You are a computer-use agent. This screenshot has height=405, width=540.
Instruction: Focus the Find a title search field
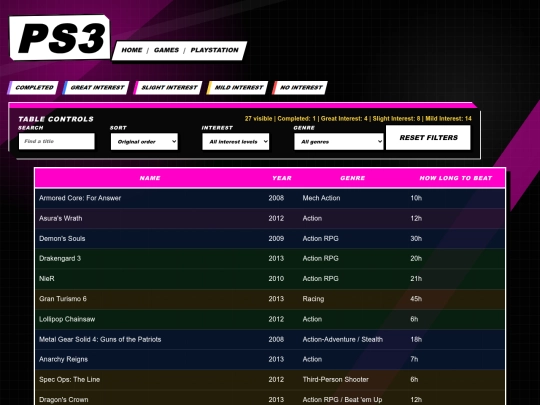(56, 141)
